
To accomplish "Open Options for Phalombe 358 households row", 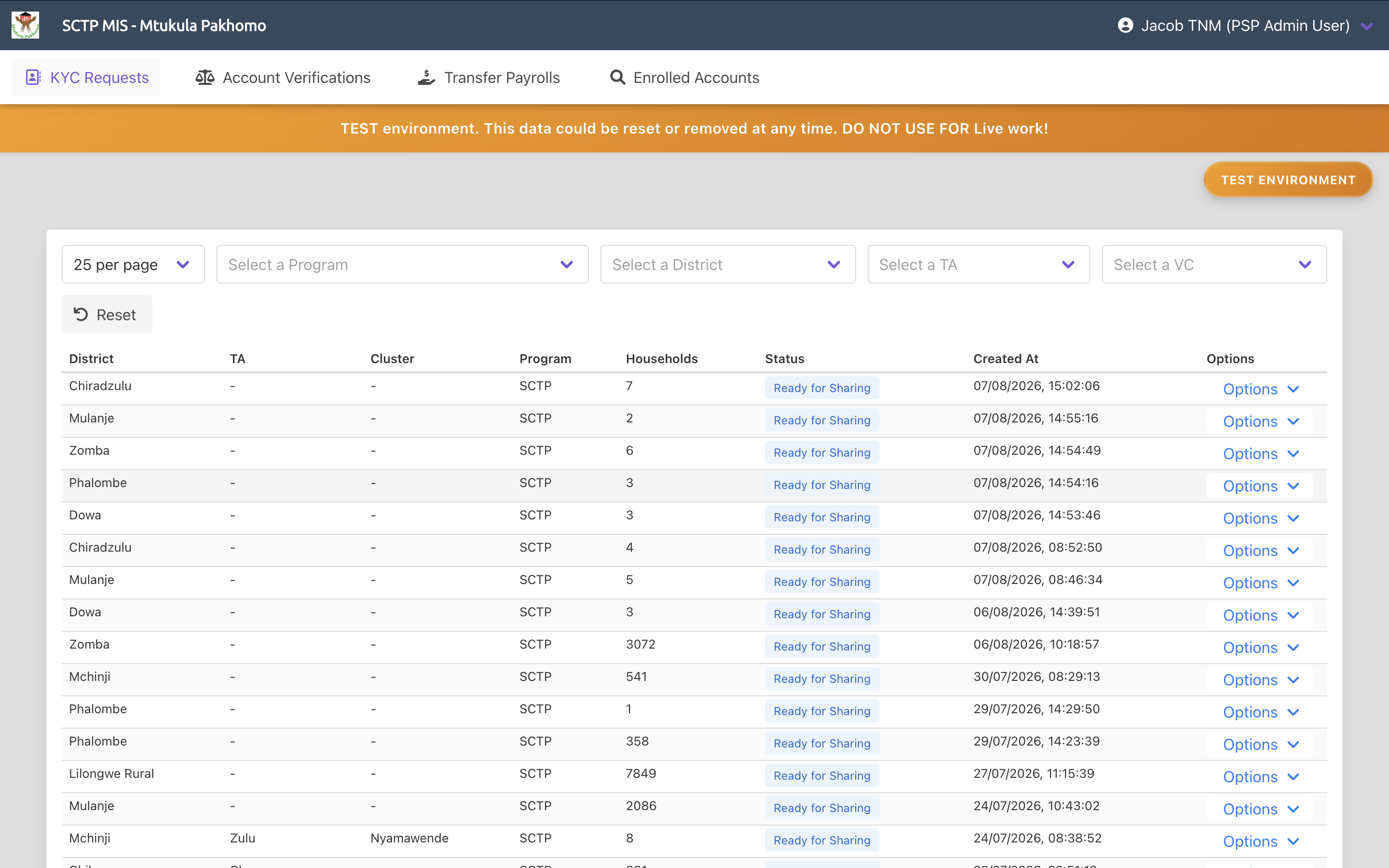I will [x=1260, y=745].
